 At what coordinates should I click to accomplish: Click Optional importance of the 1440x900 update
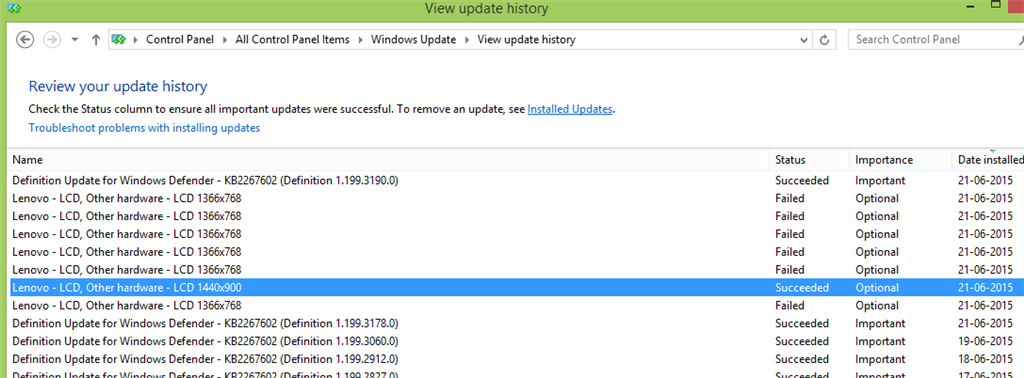point(877,288)
